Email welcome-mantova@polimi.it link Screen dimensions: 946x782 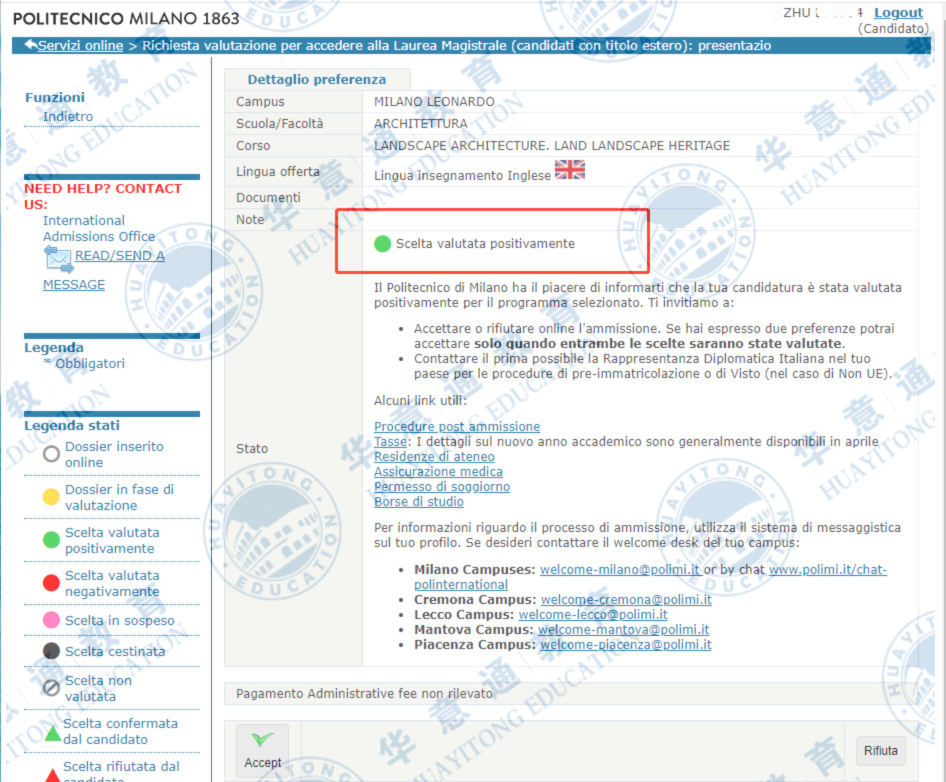pyautogui.click(x=624, y=630)
